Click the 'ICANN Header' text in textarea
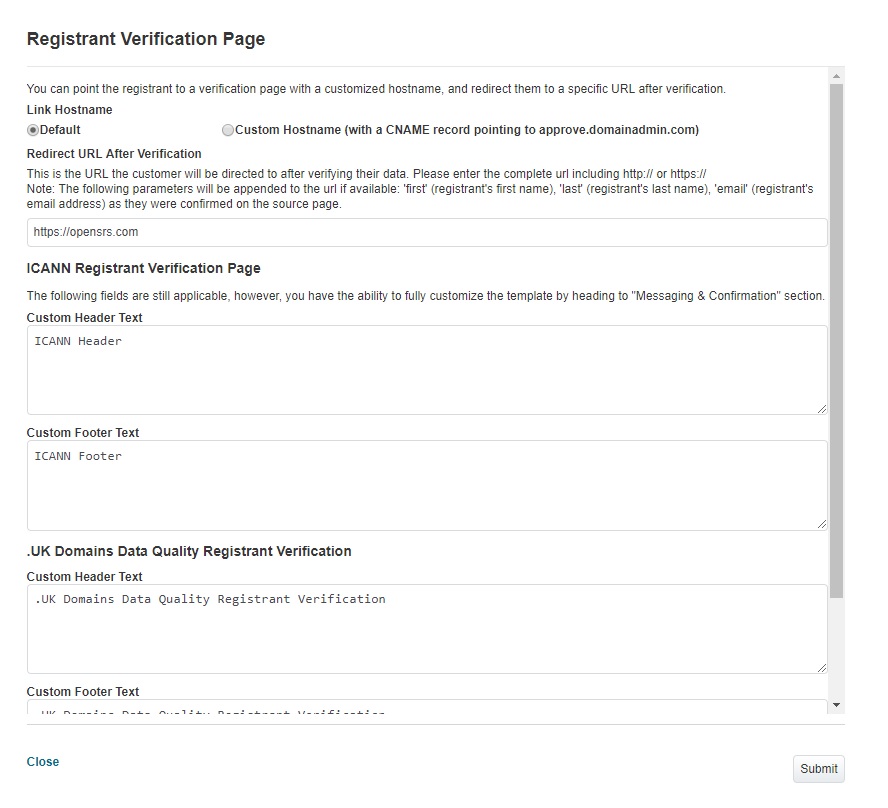Viewport: 888px width, 808px height. (x=78, y=341)
